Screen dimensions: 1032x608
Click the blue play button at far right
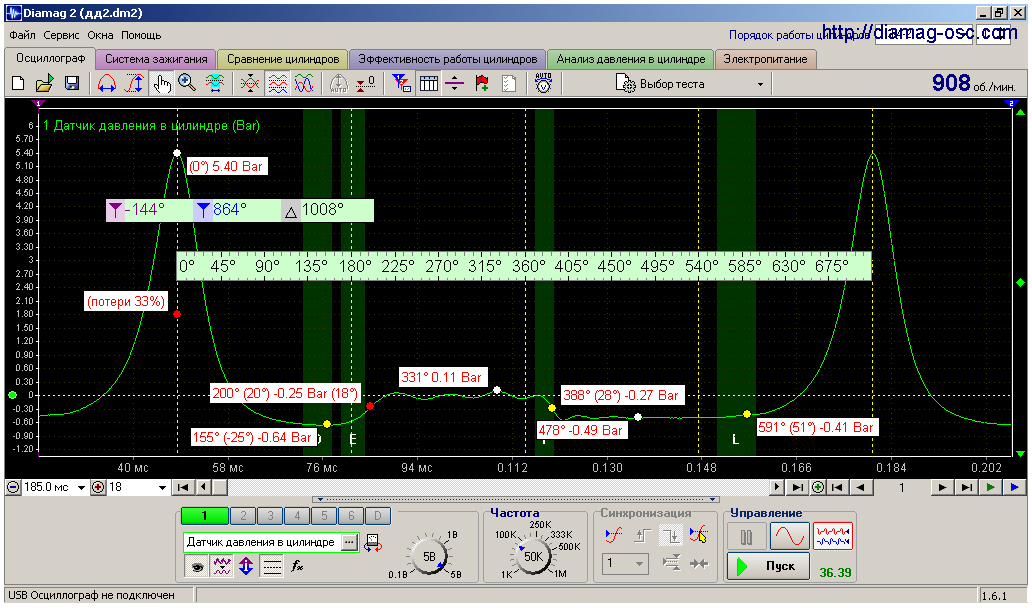[1014, 488]
